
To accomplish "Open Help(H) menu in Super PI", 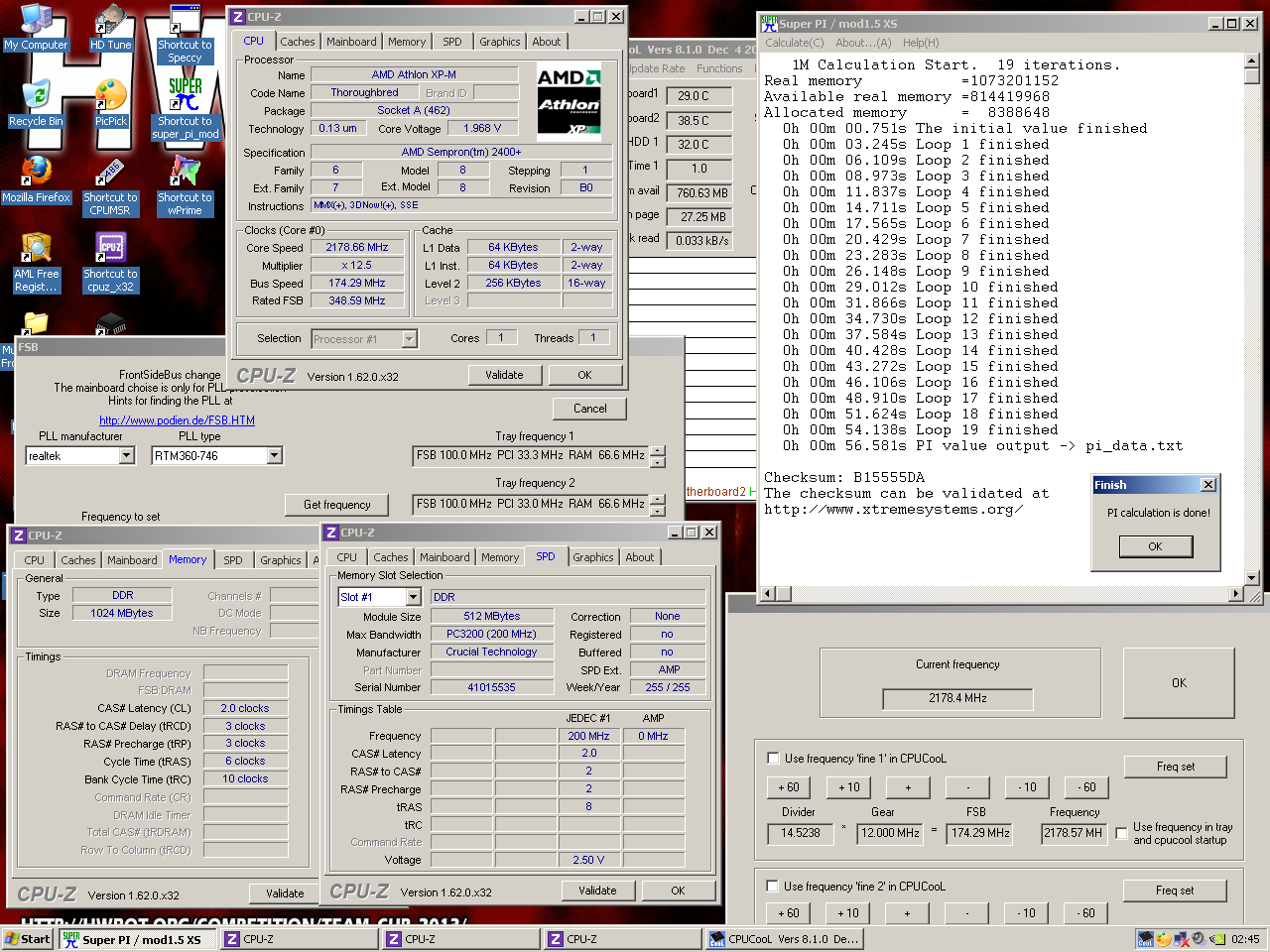I will 921,43.
